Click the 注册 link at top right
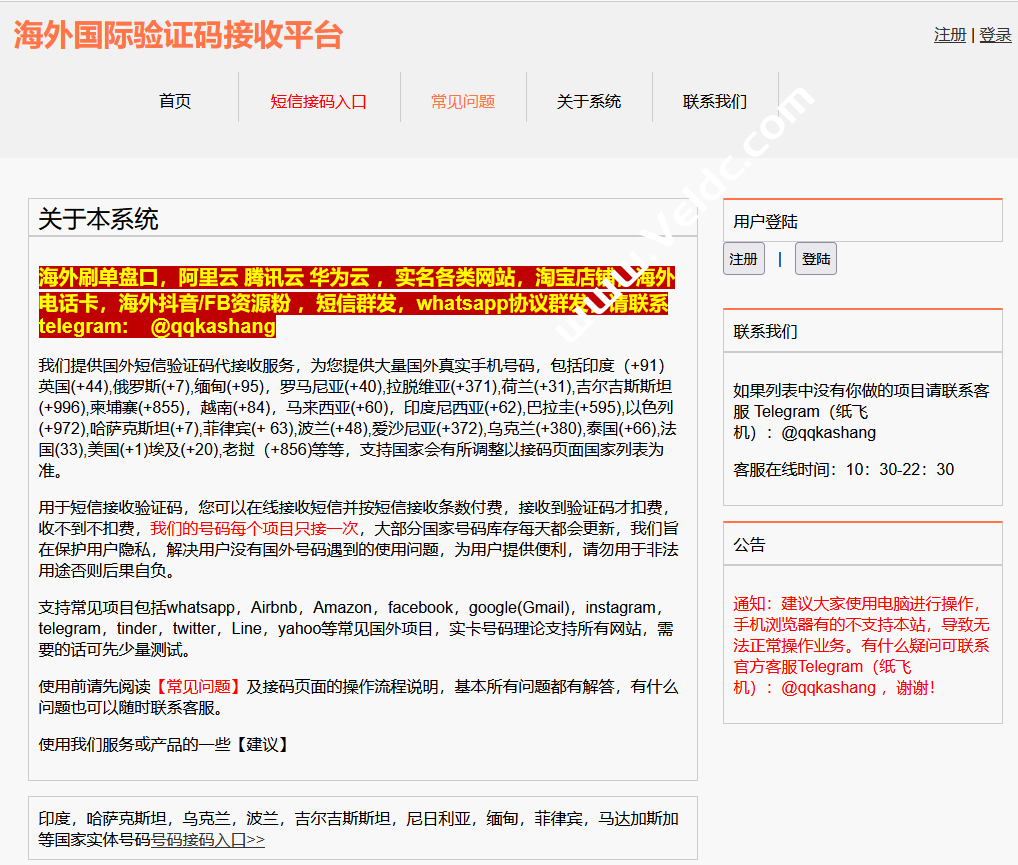This screenshot has width=1018, height=865. [950, 35]
